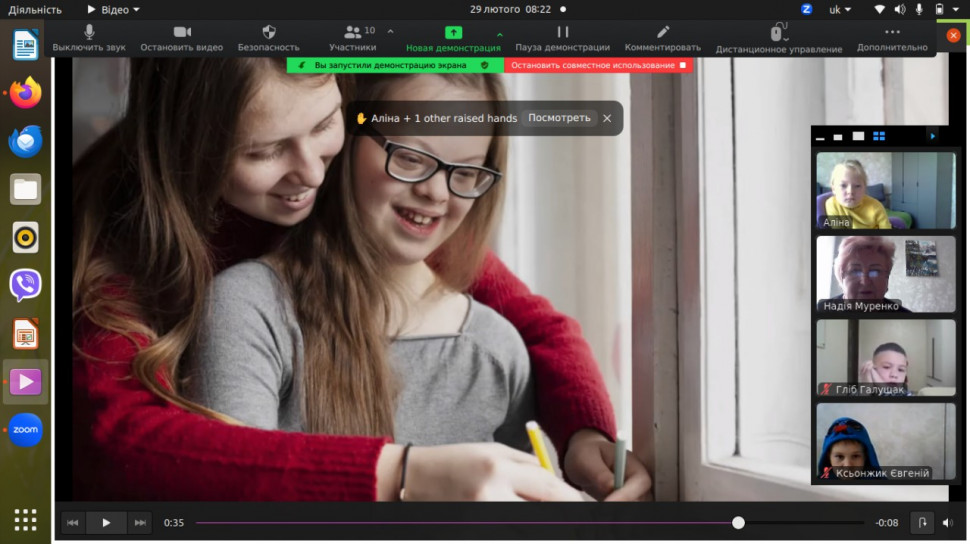Open the Безопасность shield icon
The width and height of the screenshot is (970, 544).
pyautogui.click(x=268, y=38)
